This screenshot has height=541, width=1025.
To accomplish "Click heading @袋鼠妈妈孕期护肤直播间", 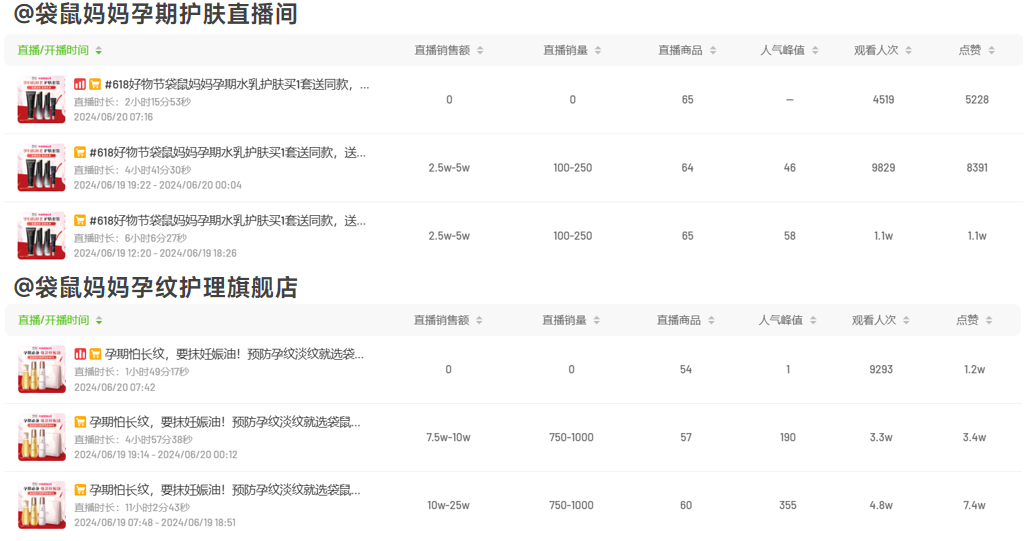I will [x=156, y=14].
